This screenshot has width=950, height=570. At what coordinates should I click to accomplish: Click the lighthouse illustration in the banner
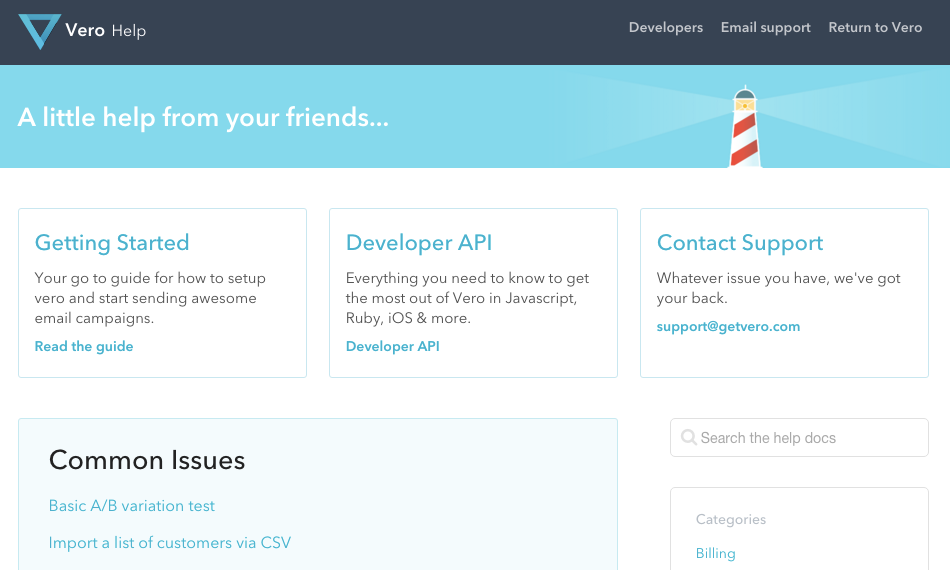(x=743, y=127)
